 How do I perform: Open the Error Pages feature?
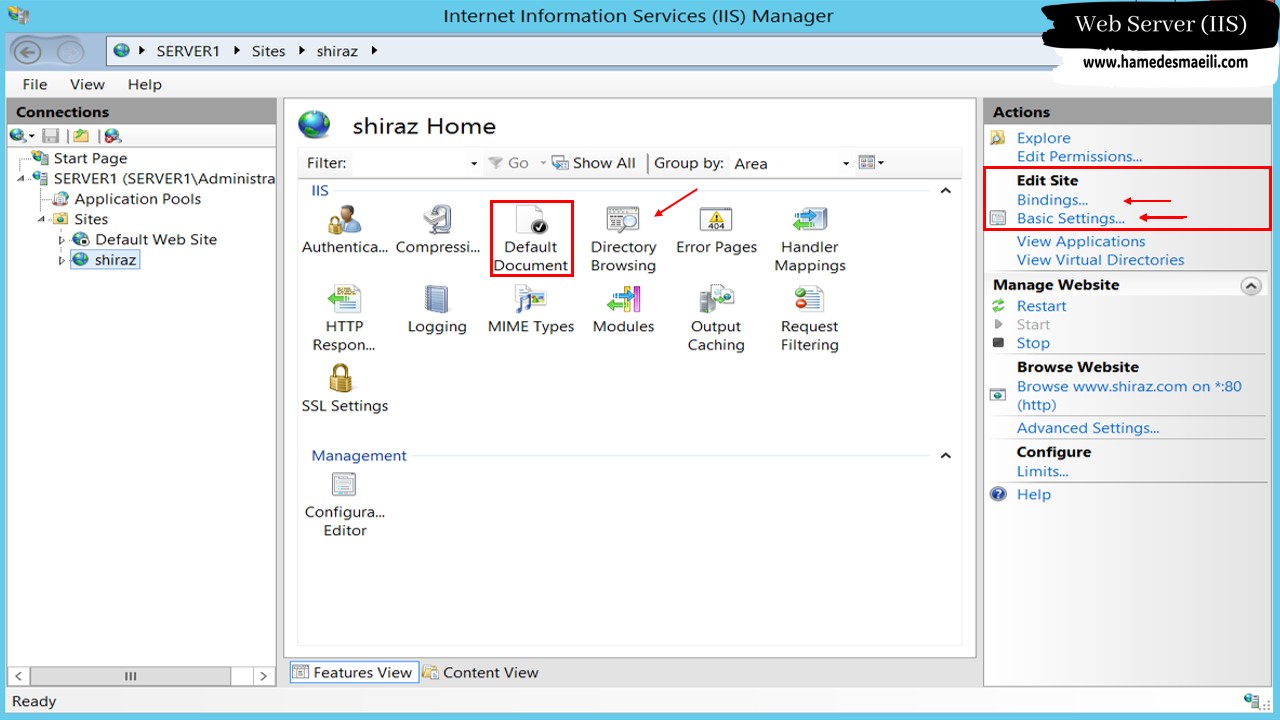716,231
